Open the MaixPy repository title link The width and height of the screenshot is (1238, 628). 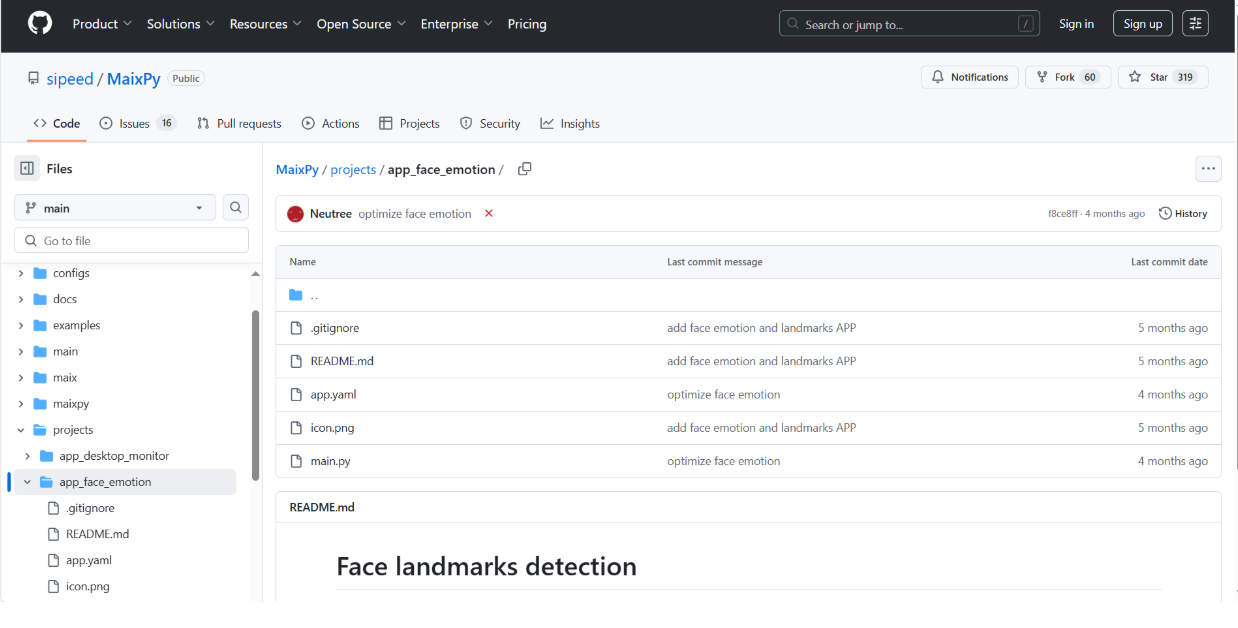tap(134, 79)
